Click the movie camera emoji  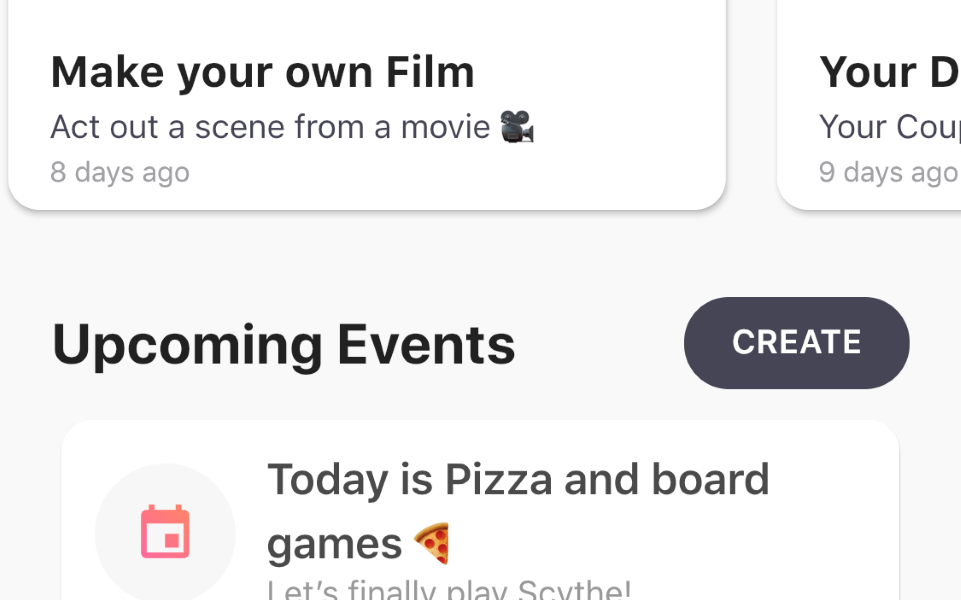(x=517, y=127)
